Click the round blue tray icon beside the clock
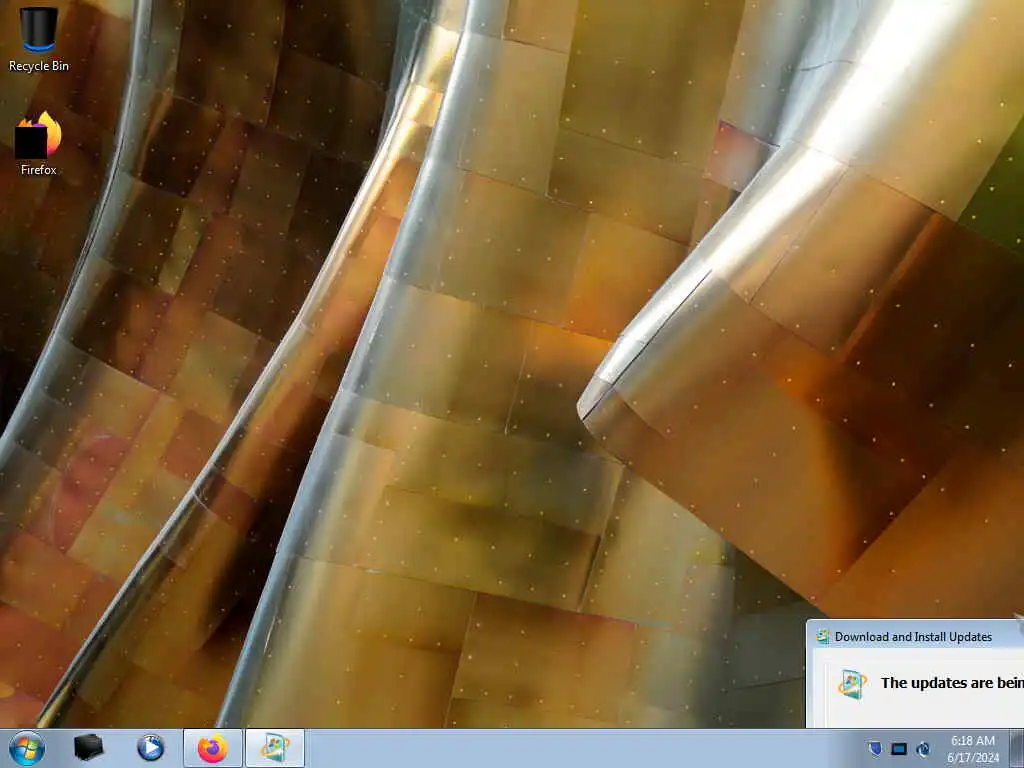The height and width of the screenshot is (768, 1024). (923, 748)
